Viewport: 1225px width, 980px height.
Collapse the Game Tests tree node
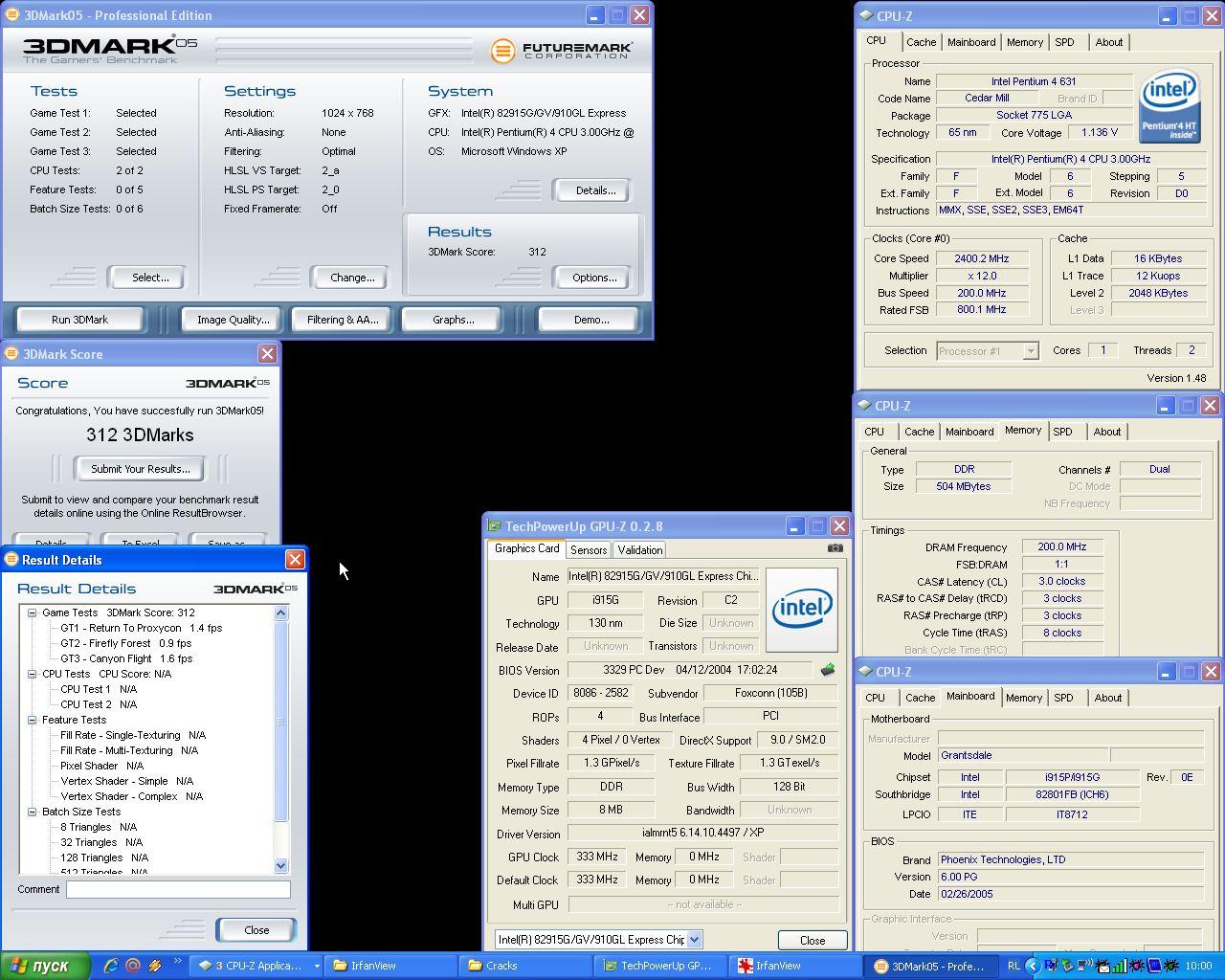click(32, 612)
